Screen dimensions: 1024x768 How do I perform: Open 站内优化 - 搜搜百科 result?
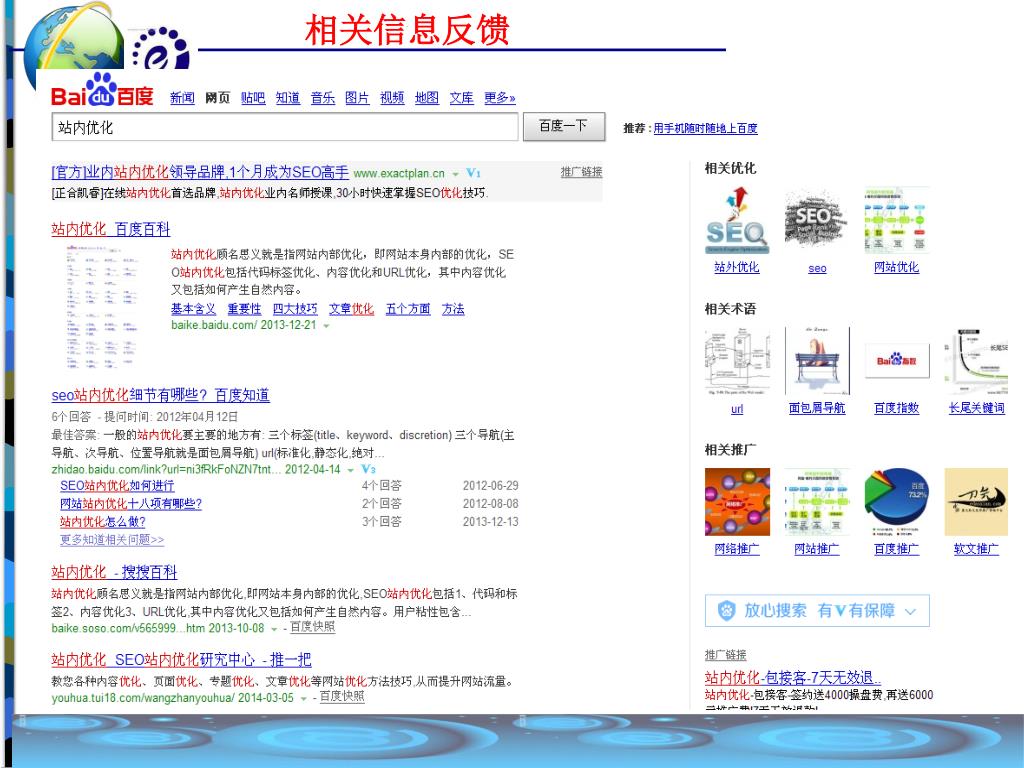pyautogui.click(x=114, y=572)
